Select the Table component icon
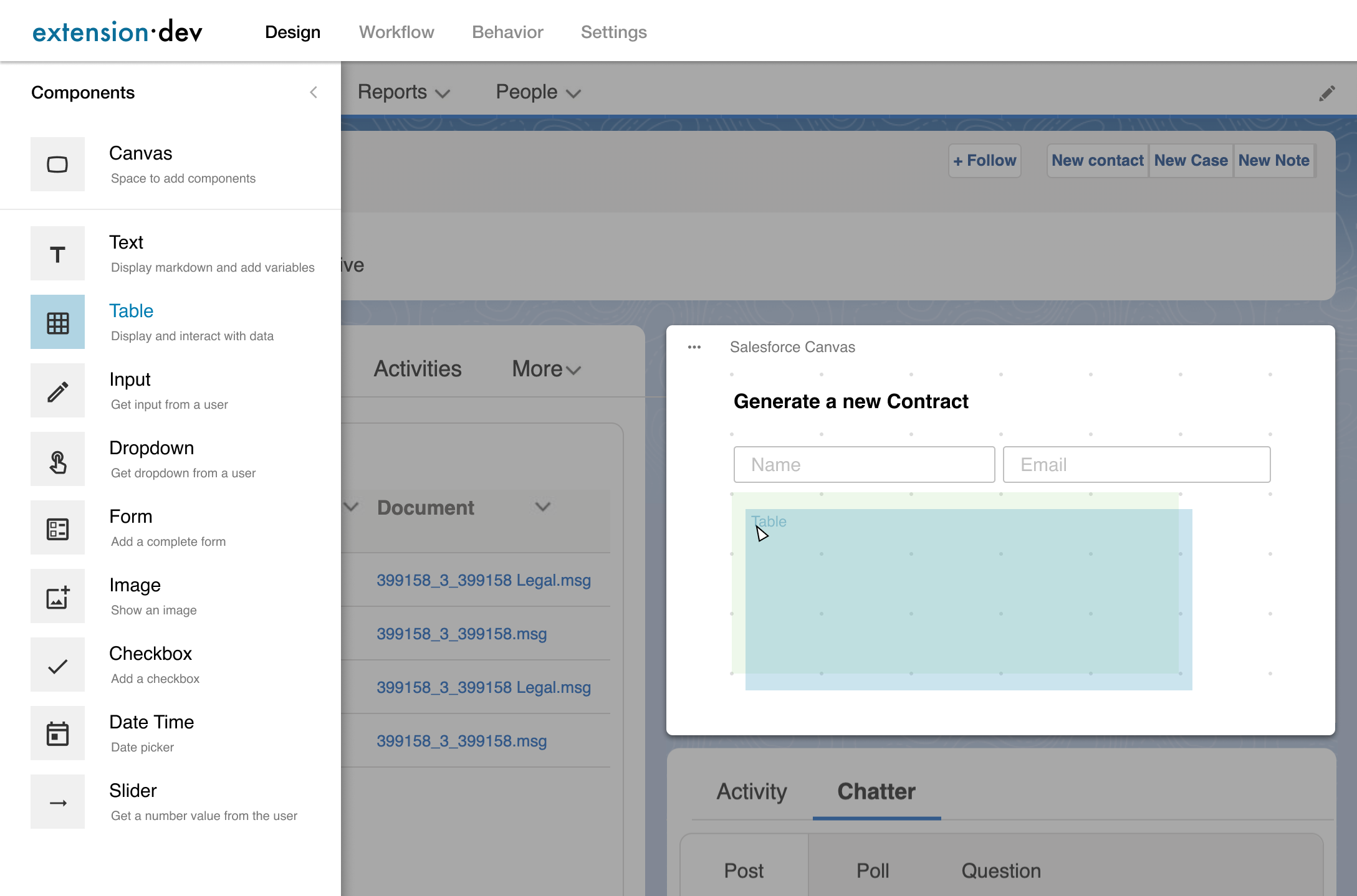This screenshot has height=896, width=1357. (57, 322)
